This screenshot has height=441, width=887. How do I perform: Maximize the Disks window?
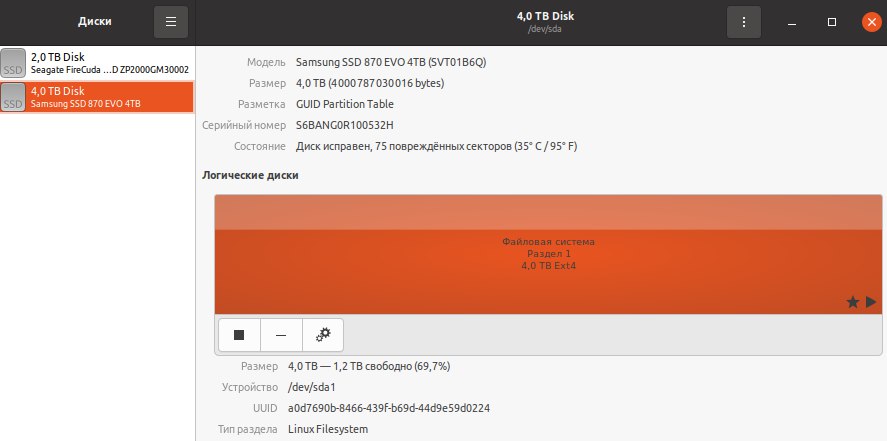point(832,22)
